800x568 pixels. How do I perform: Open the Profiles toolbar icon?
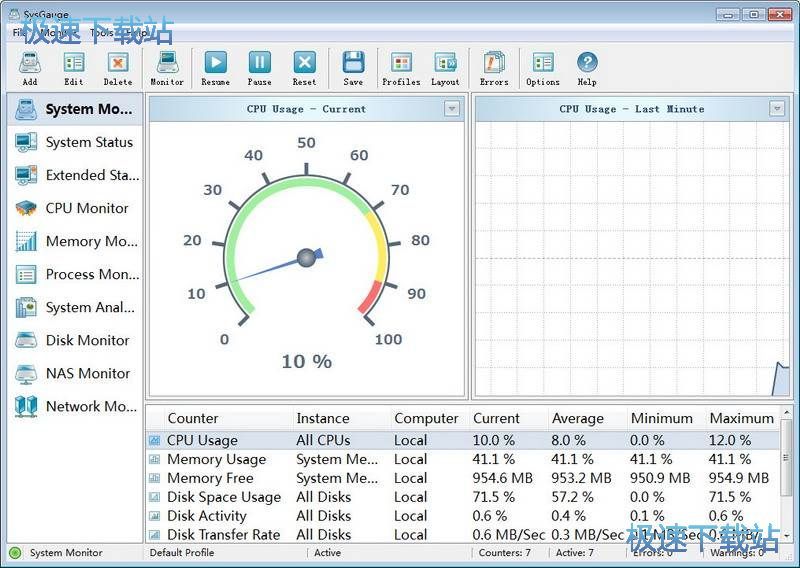tap(401, 64)
